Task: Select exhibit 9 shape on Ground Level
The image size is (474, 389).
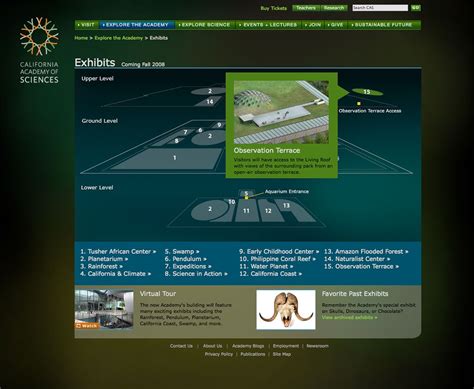Action: coord(219,125)
